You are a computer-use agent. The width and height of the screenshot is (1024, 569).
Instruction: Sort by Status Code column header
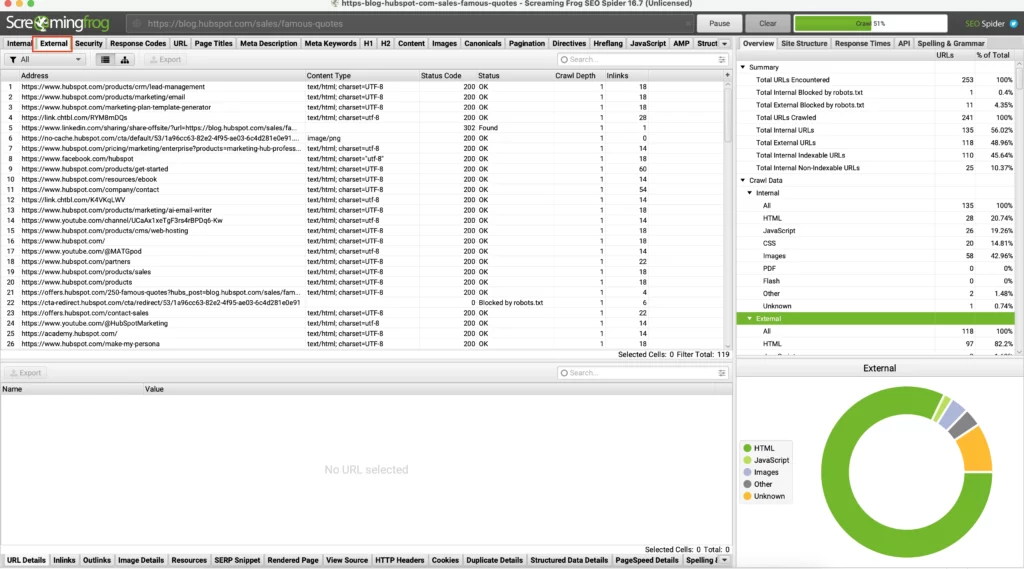[x=447, y=76]
